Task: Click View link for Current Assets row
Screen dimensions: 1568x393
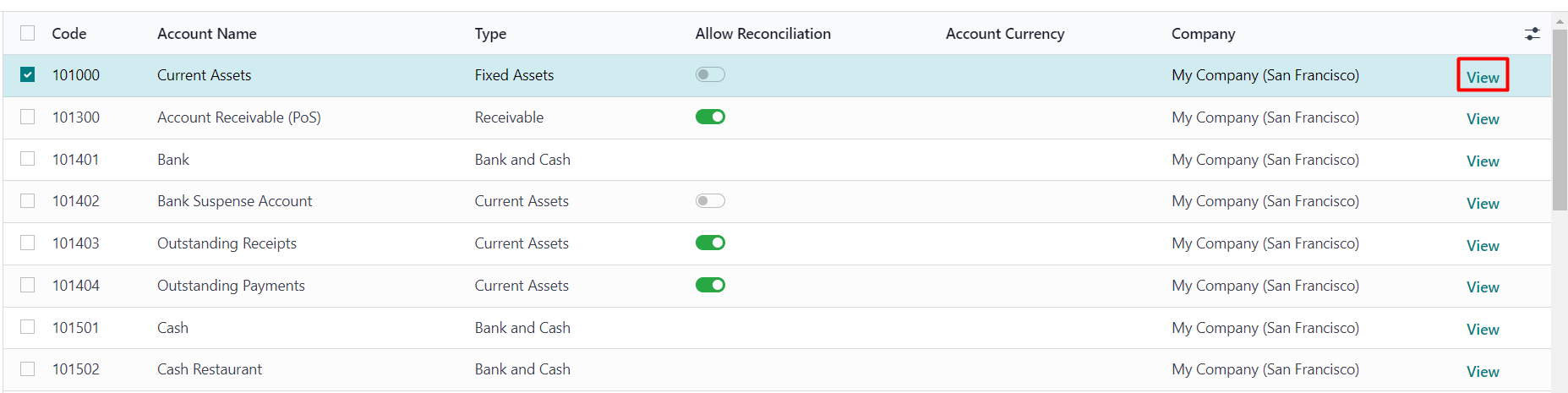Action: point(1483,77)
